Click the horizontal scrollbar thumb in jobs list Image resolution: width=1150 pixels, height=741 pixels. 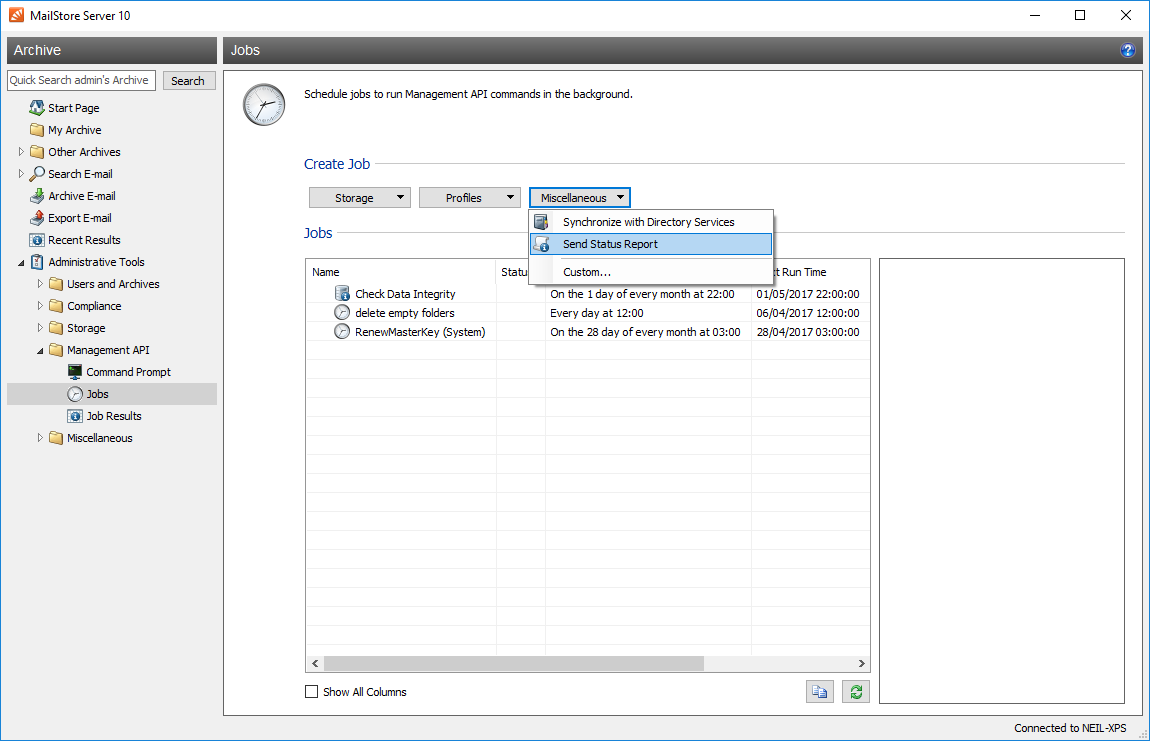(x=513, y=663)
